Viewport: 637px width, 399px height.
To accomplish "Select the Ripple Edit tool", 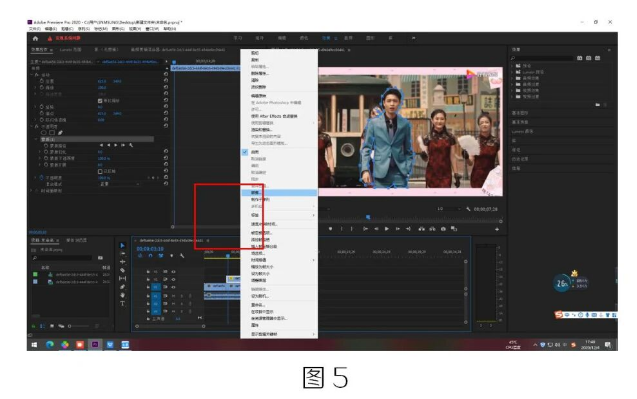I will point(122,262).
